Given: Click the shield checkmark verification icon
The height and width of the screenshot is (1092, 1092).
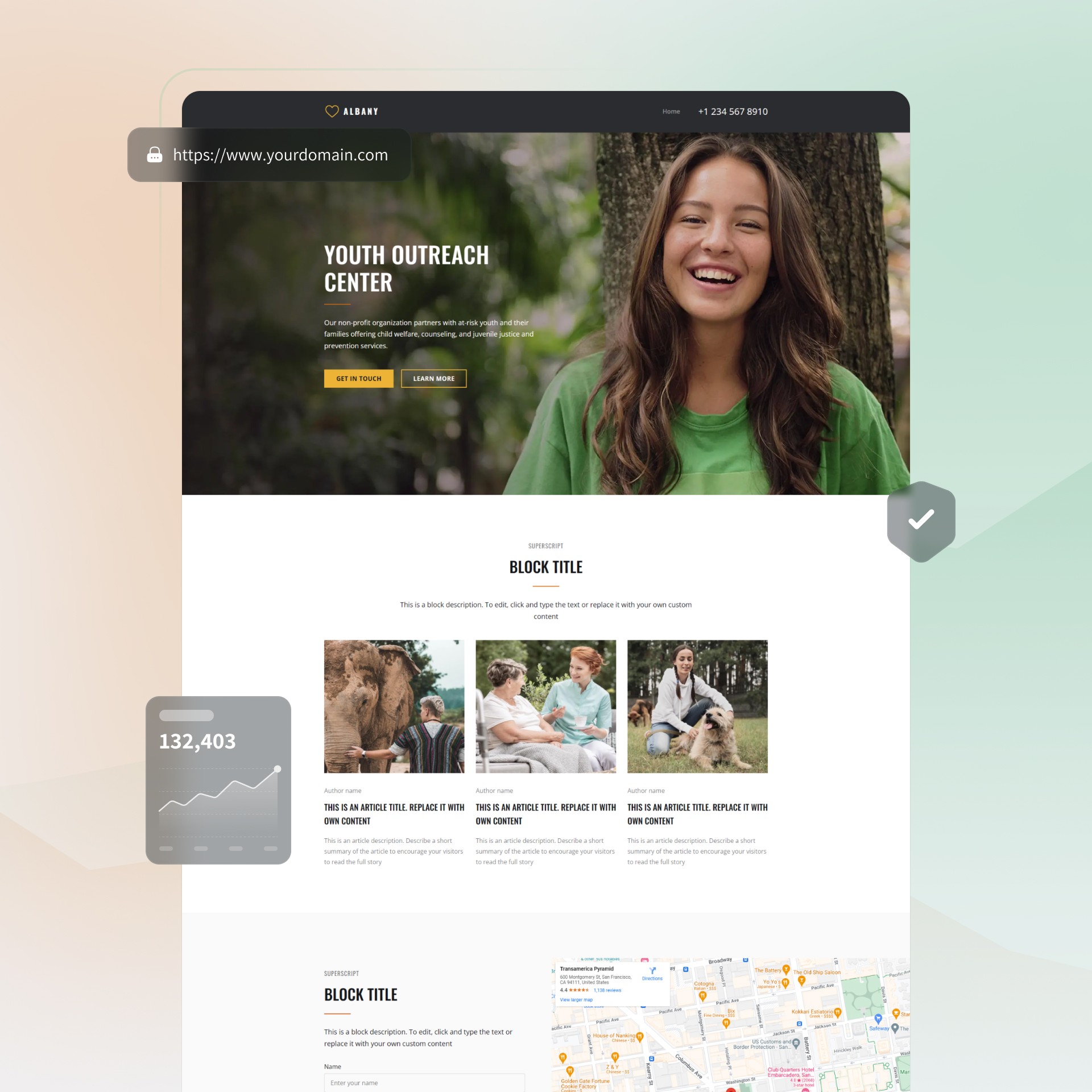Looking at the screenshot, I should point(920,518).
